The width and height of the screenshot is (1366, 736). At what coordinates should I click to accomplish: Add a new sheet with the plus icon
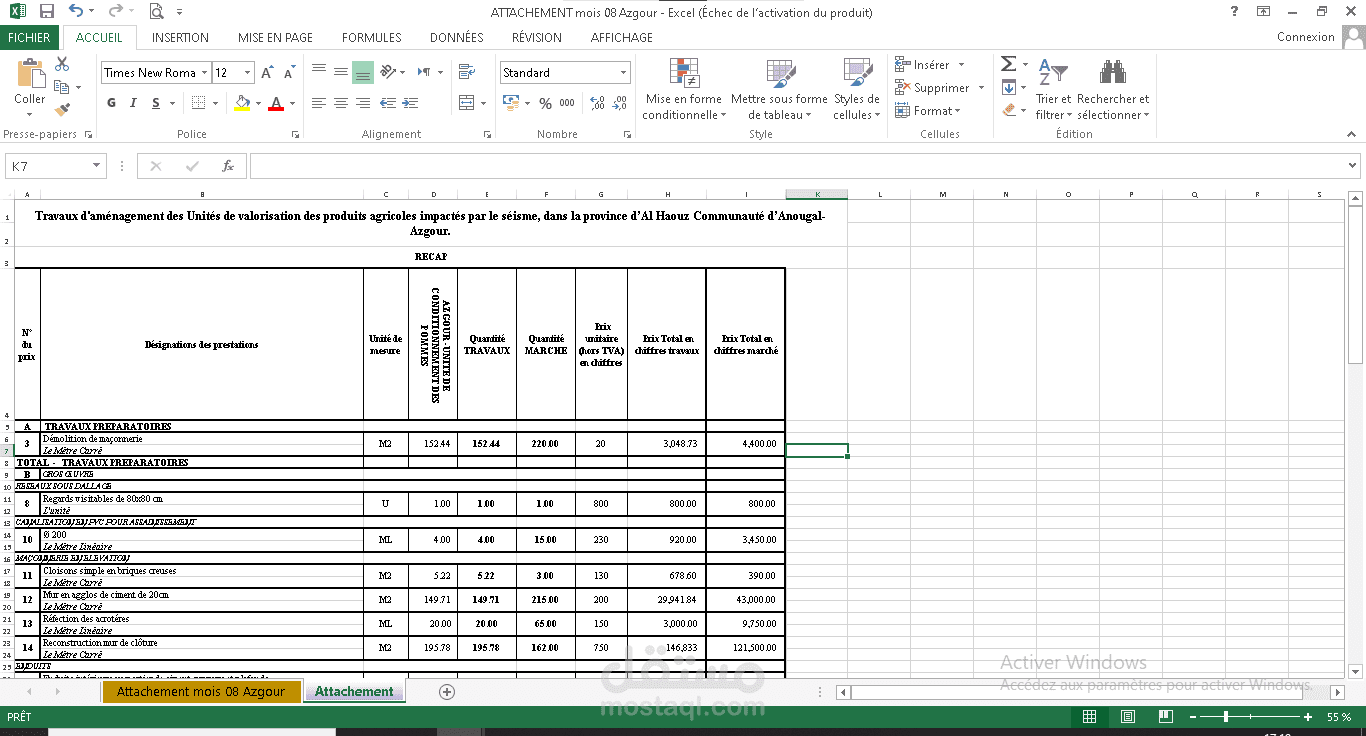tap(447, 691)
